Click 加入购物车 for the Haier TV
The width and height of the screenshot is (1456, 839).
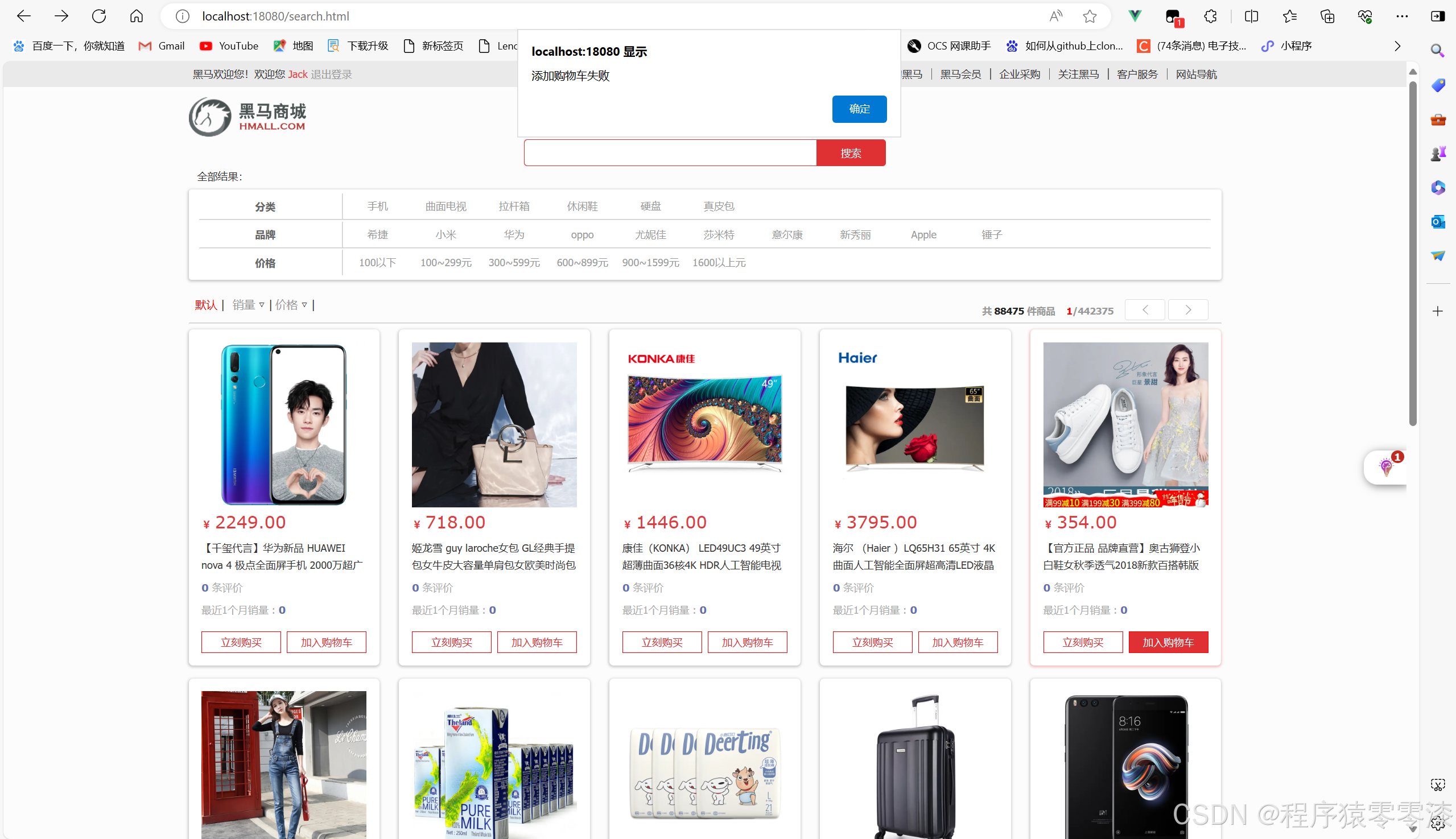[x=957, y=642]
